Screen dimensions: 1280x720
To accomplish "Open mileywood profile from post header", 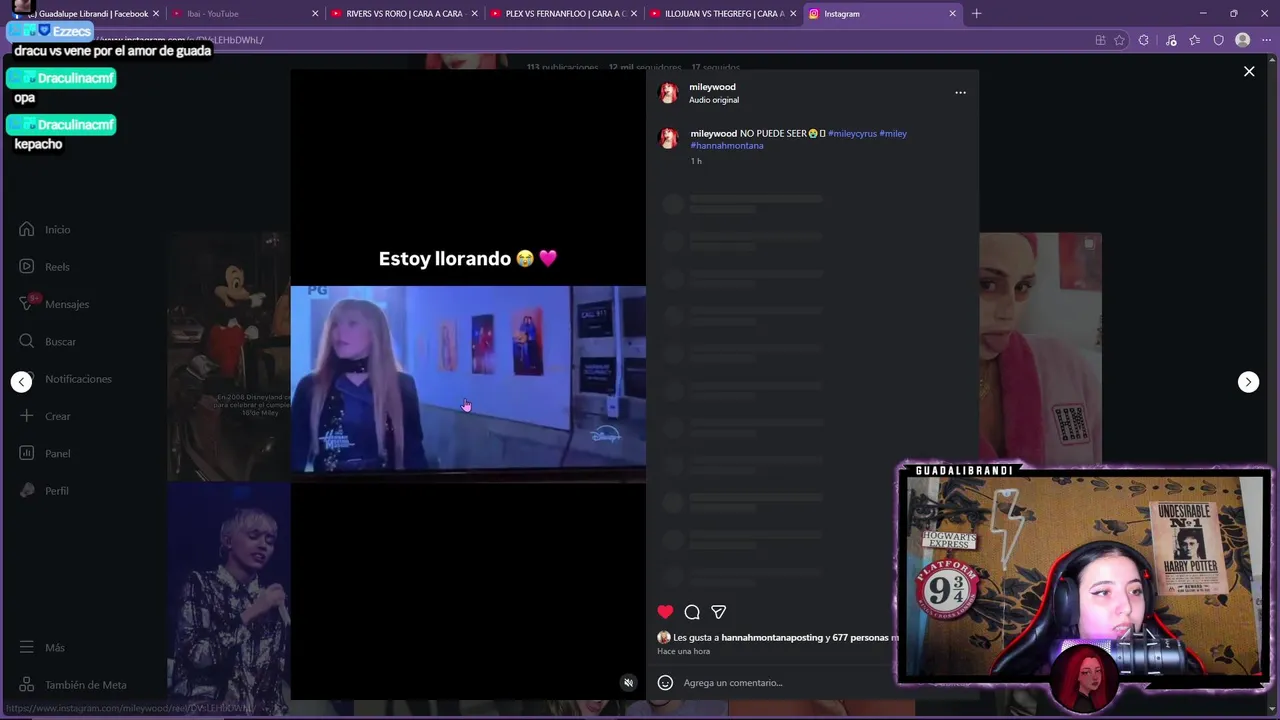I will tap(712, 87).
